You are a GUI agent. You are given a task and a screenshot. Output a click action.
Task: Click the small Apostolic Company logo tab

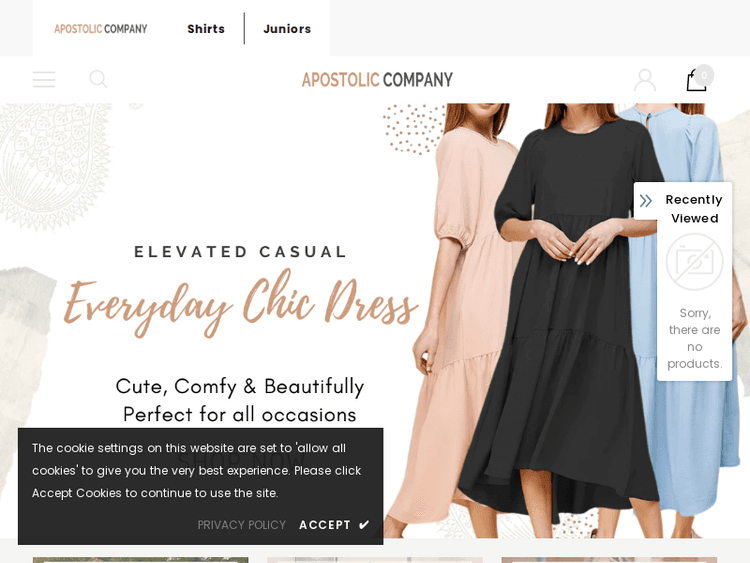pyautogui.click(x=100, y=29)
